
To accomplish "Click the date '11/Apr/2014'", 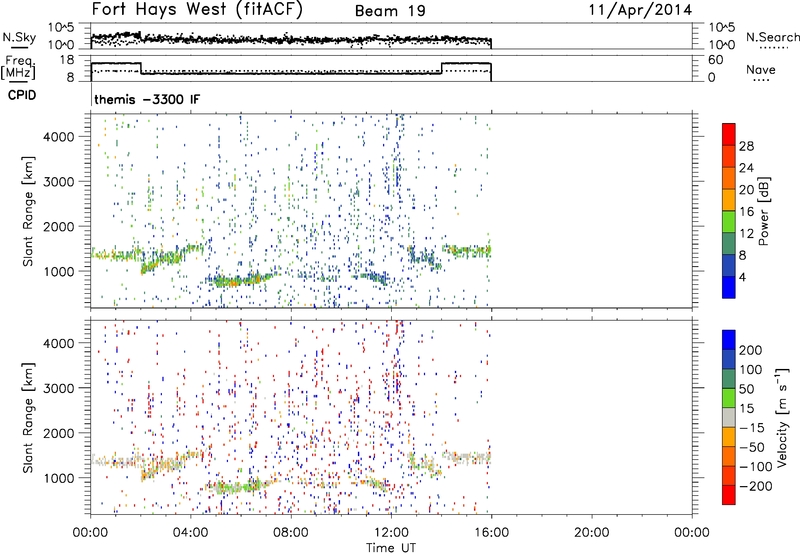I will pyautogui.click(x=640, y=10).
